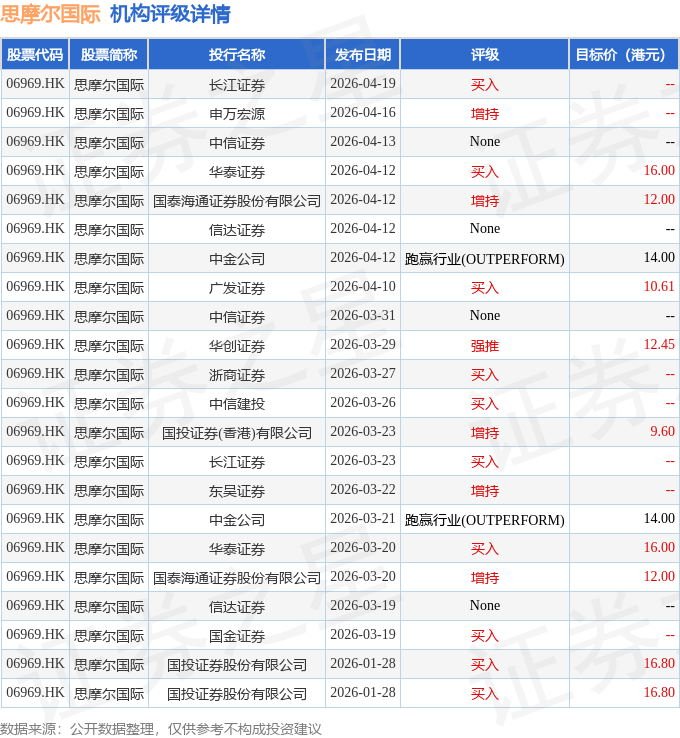Select 中金公司 in the 2026-04-12 row
This screenshot has height=738, width=680.
coord(237,259)
